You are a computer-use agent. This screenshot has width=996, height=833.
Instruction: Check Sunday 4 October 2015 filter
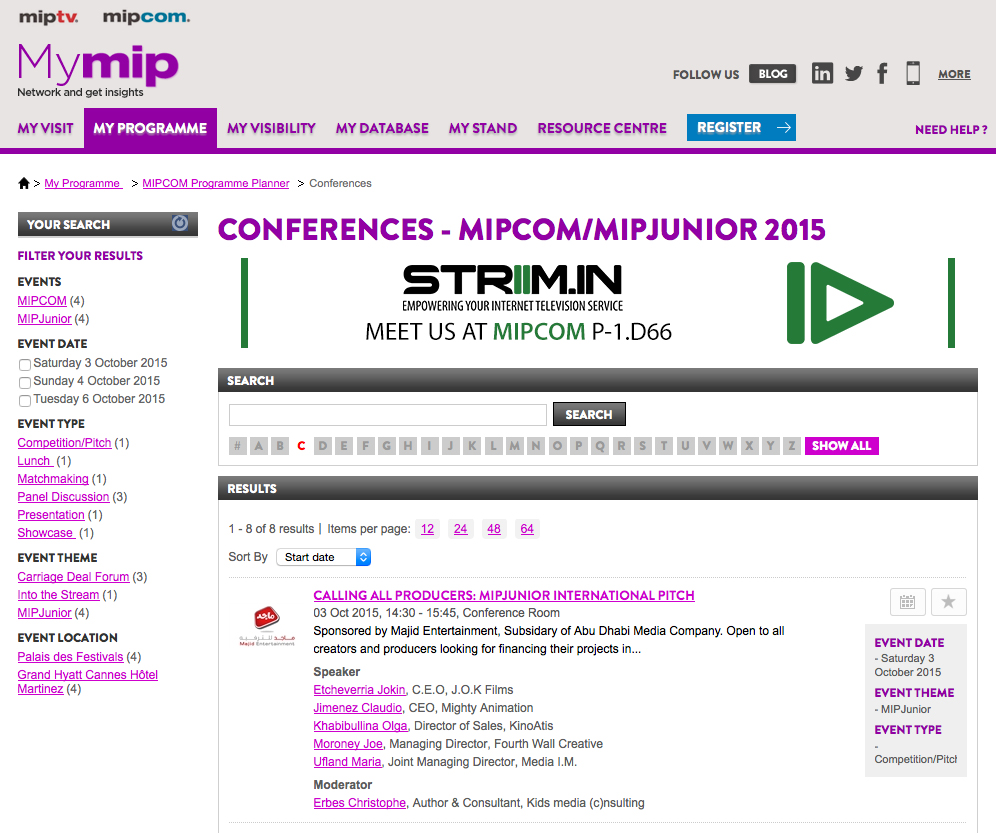pyautogui.click(x=25, y=383)
